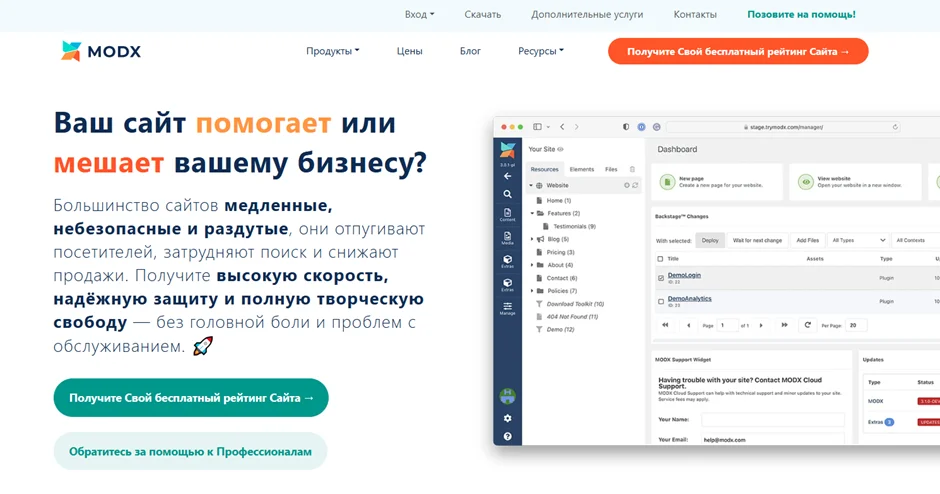Click the browser reload icon in address bar
This screenshot has width=940, height=494.
coord(895,127)
